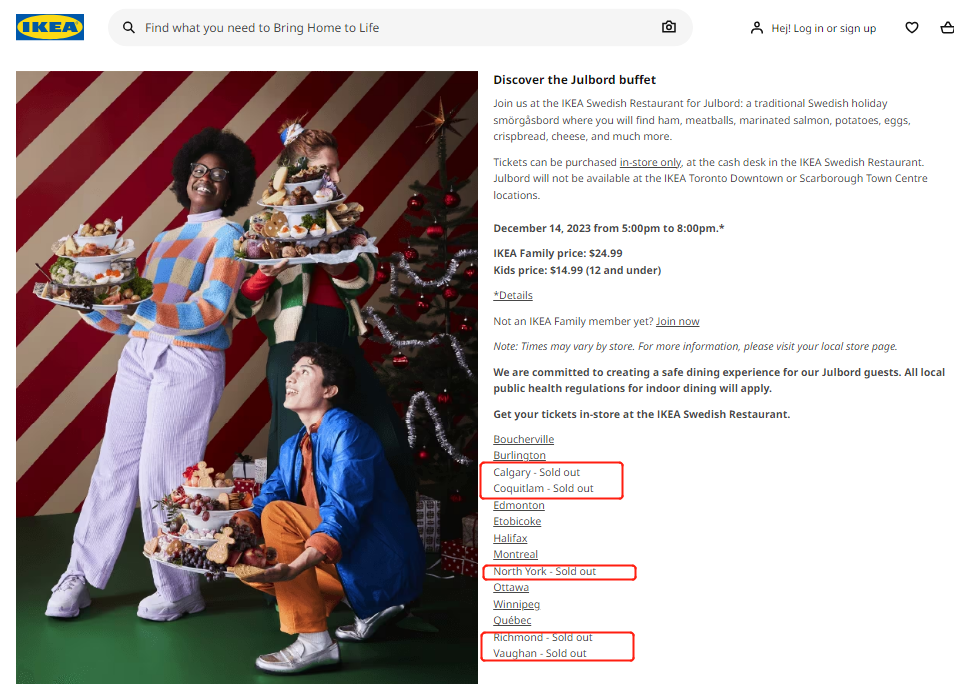The height and width of the screenshot is (684, 954).
Task: Open the Edmonton store link
Action: tap(518, 505)
